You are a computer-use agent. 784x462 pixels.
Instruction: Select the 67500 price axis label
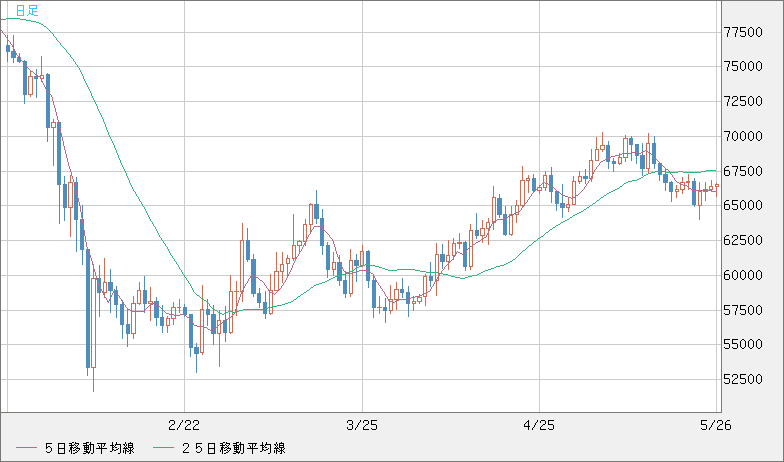pos(744,172)
